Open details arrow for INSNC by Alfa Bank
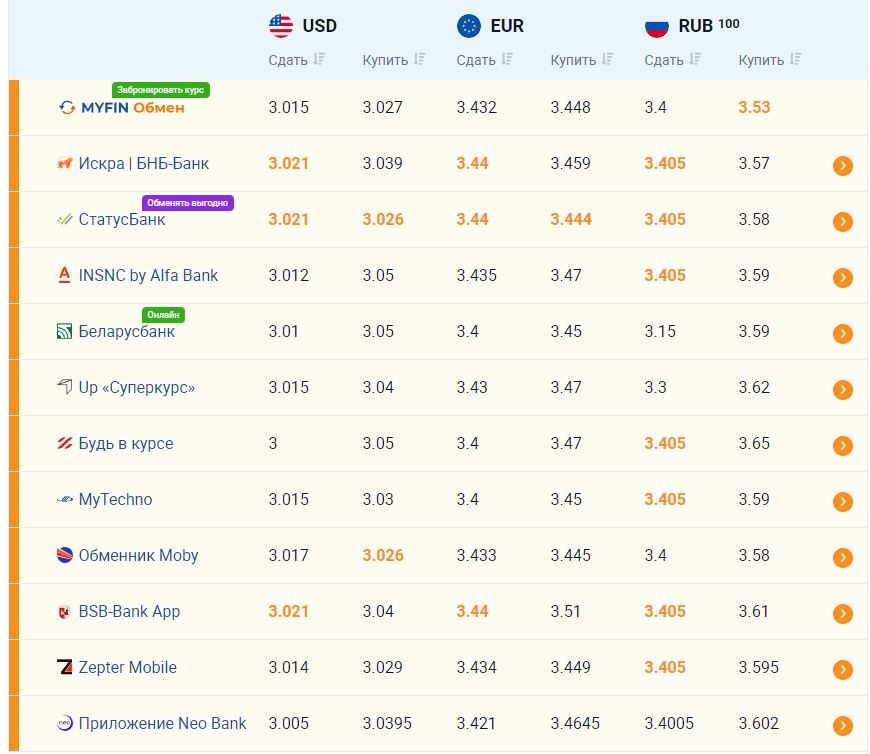Viewport: 870px width, 754px height. (842, 277)
